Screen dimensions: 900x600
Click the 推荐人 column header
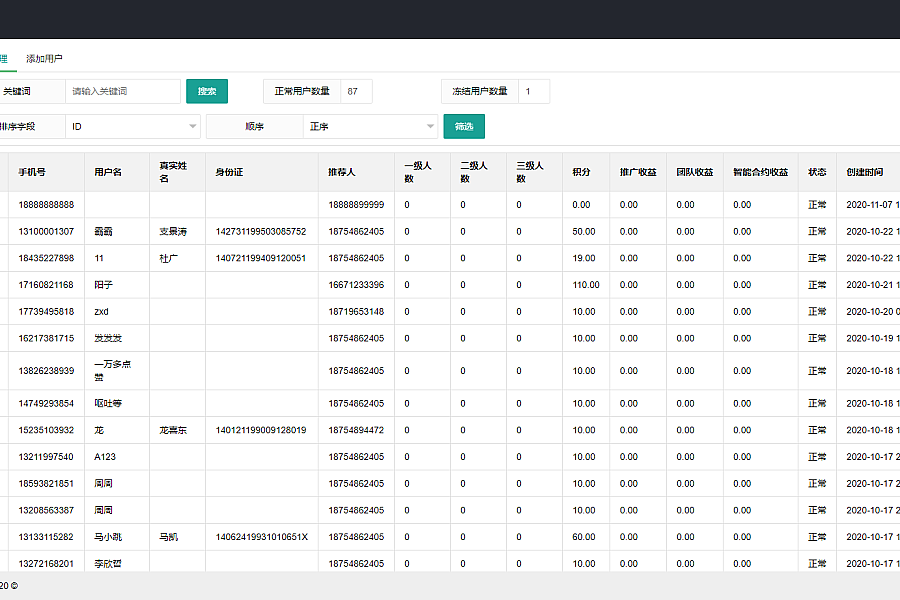[342, 172]
